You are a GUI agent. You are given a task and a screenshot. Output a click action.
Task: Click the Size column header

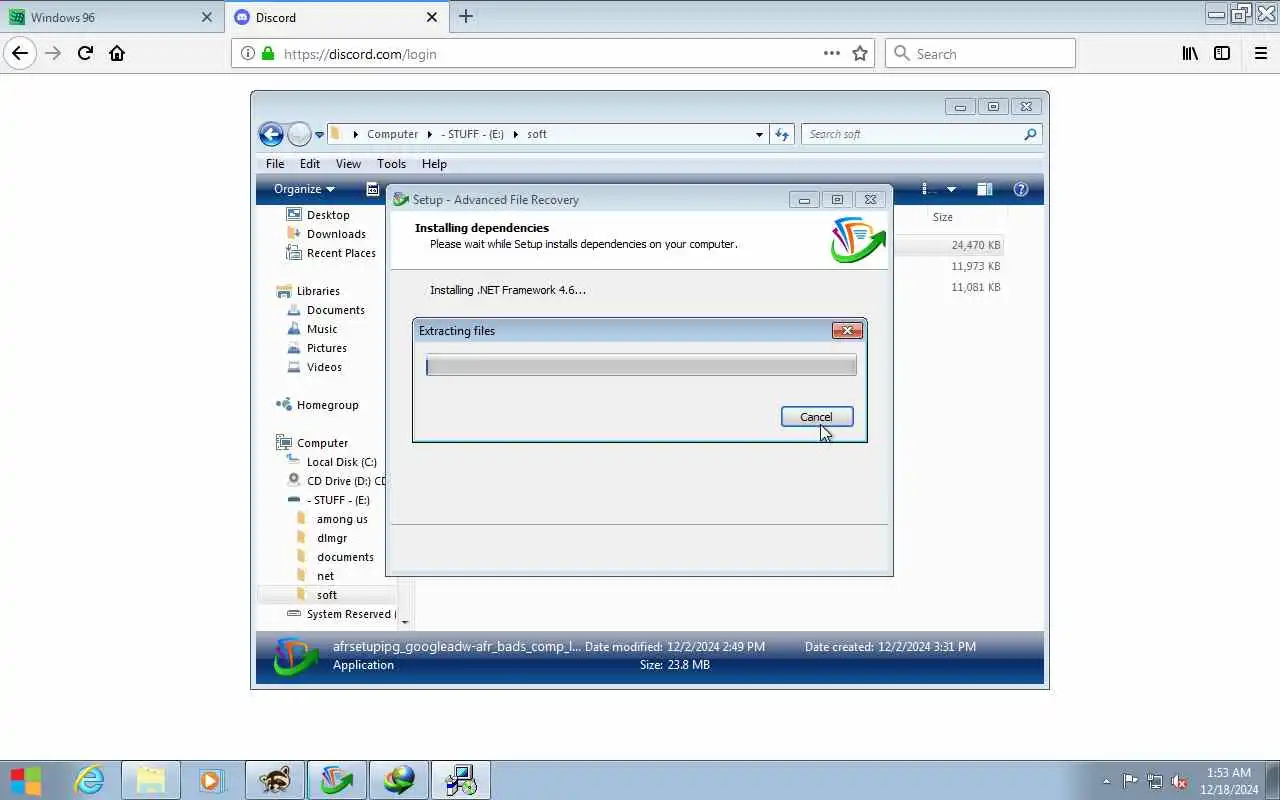(x=943, y=217)
